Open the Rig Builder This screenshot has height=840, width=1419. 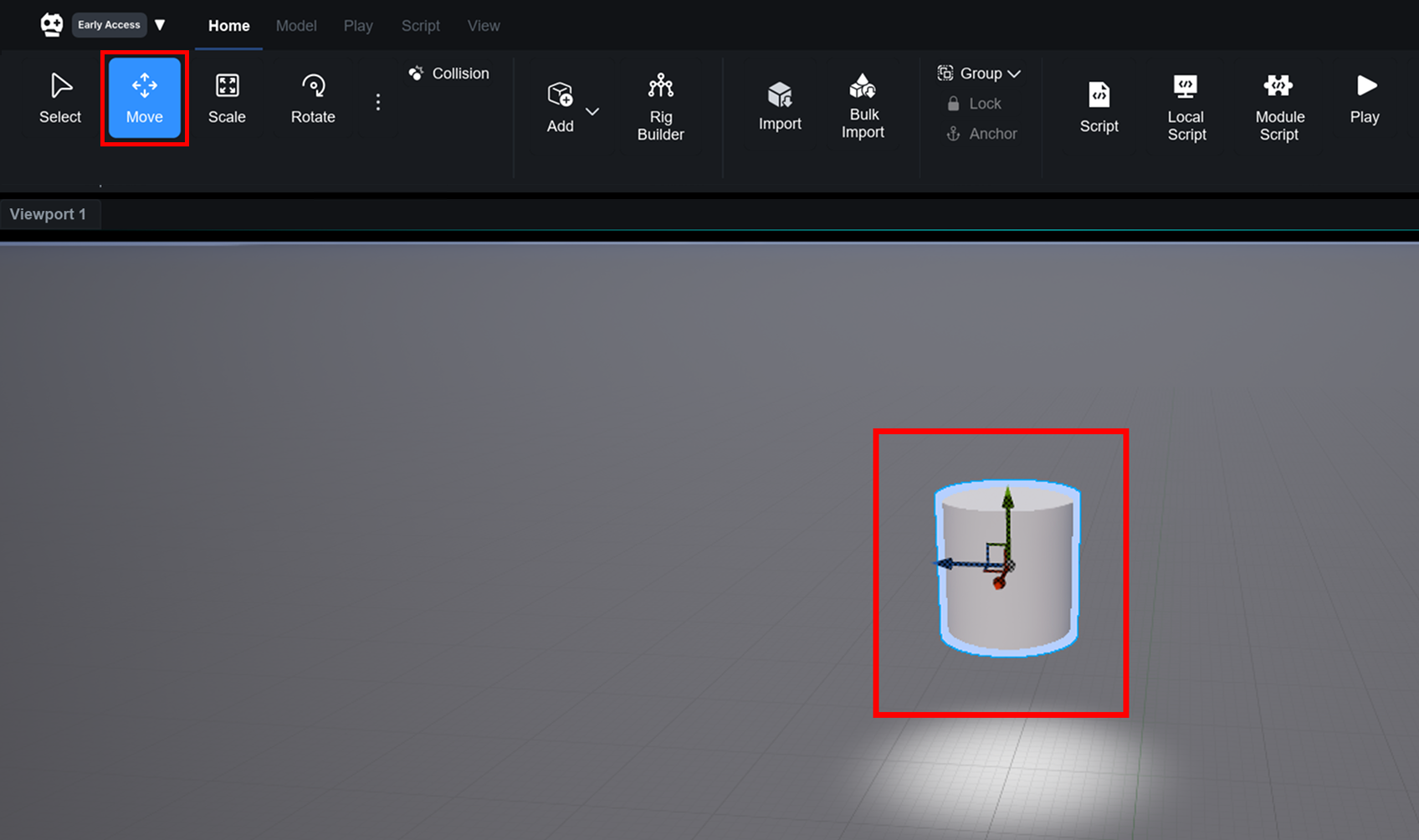(x=660, y=107)
